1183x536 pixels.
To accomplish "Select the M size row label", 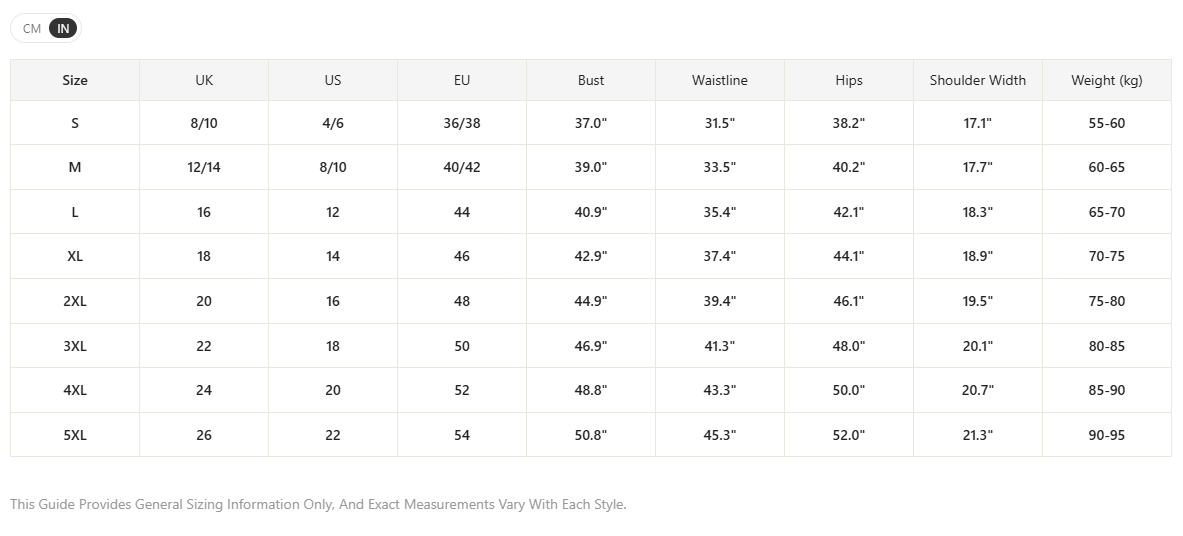I will 75,168.
